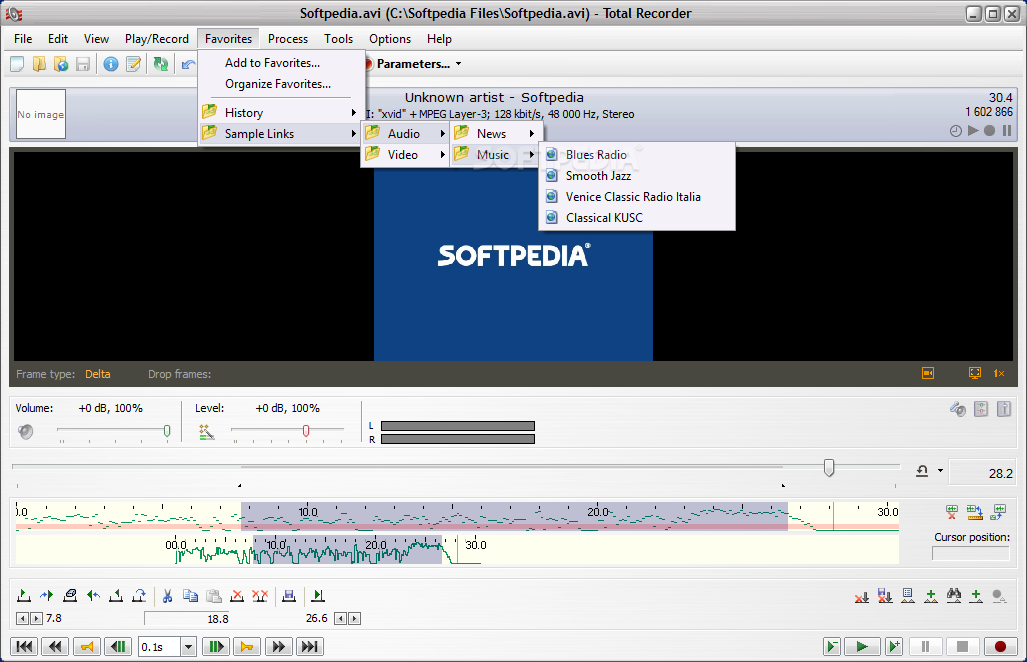The width and height of the screenshot is (1027, 662).
Task: Open the File menu
Action: [x=23, y=39]
